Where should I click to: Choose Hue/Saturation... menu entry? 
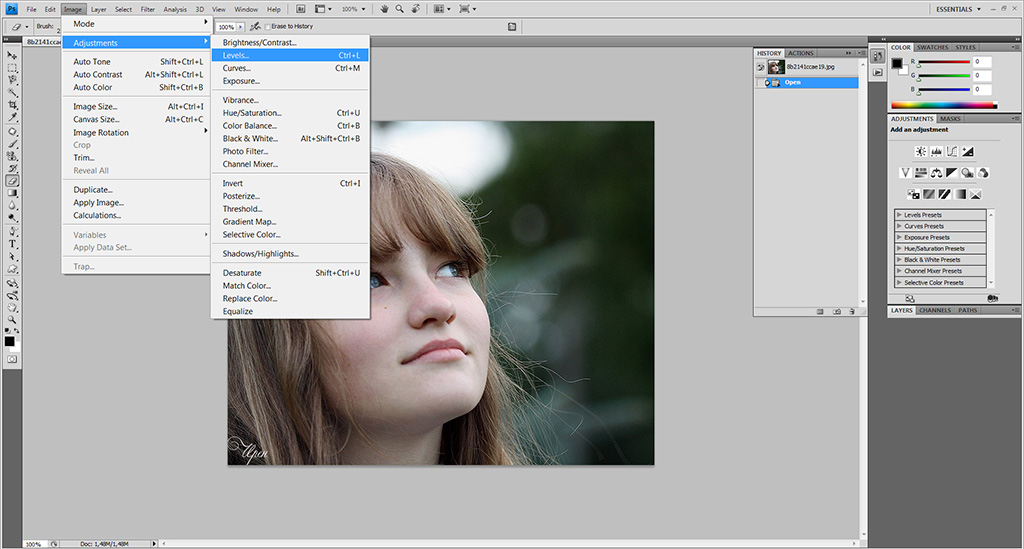pos(290,113)
